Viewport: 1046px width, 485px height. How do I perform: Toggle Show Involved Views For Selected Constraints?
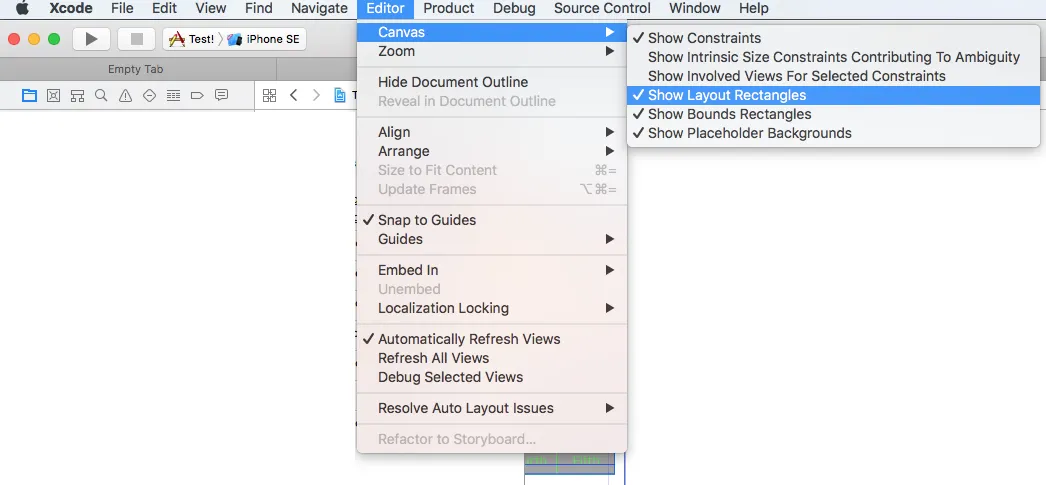coord(833,76)
